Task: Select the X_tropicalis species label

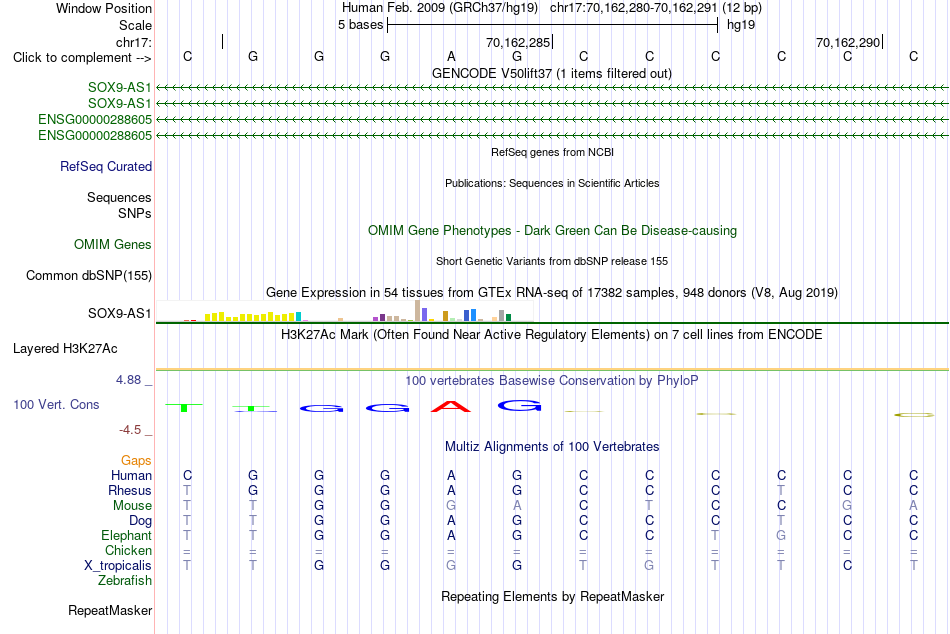Action: click(x=118, y=566)
